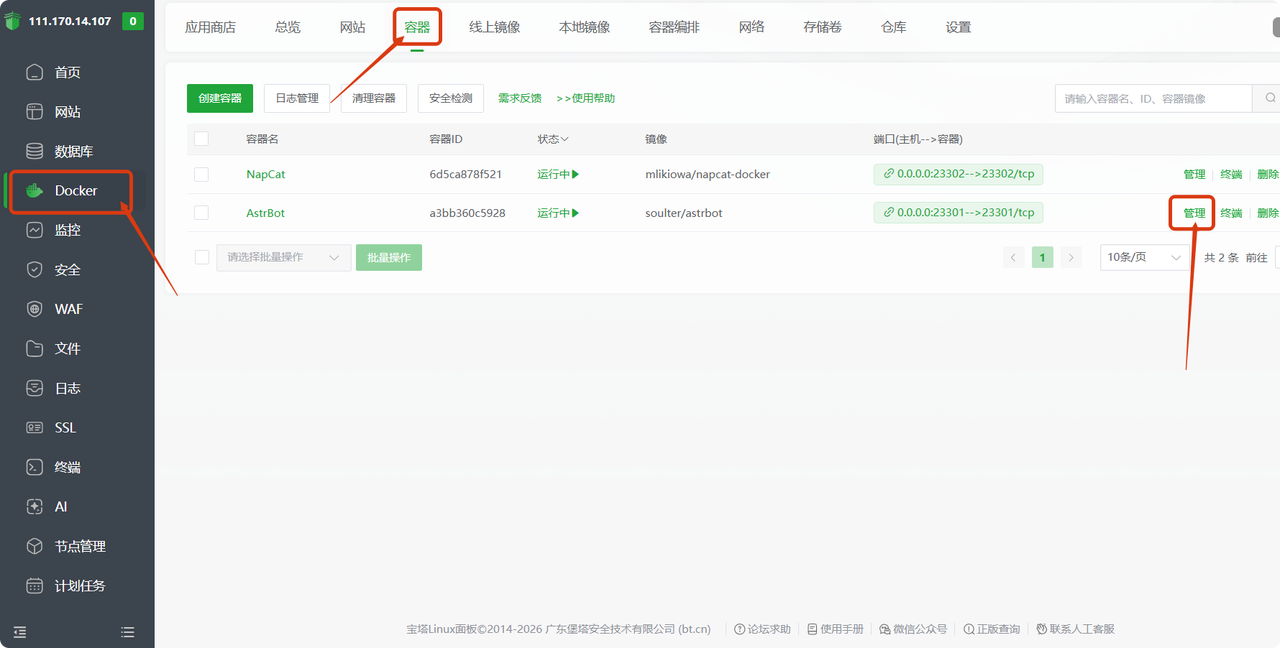Viewport: 1280px width, 648px height.
Task: Click the 网站 sidebar icon
Action: (35, 112)
